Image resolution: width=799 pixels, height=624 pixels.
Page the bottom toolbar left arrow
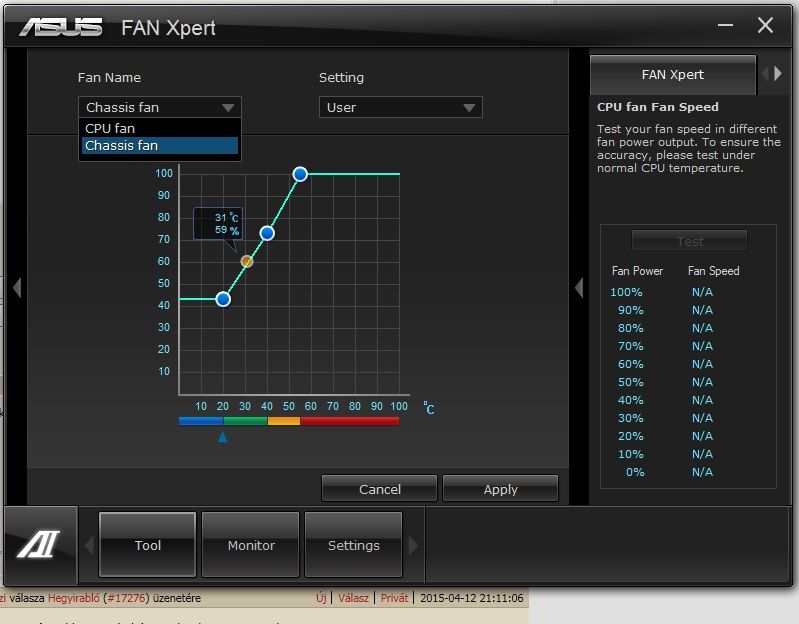coord(89,546)
